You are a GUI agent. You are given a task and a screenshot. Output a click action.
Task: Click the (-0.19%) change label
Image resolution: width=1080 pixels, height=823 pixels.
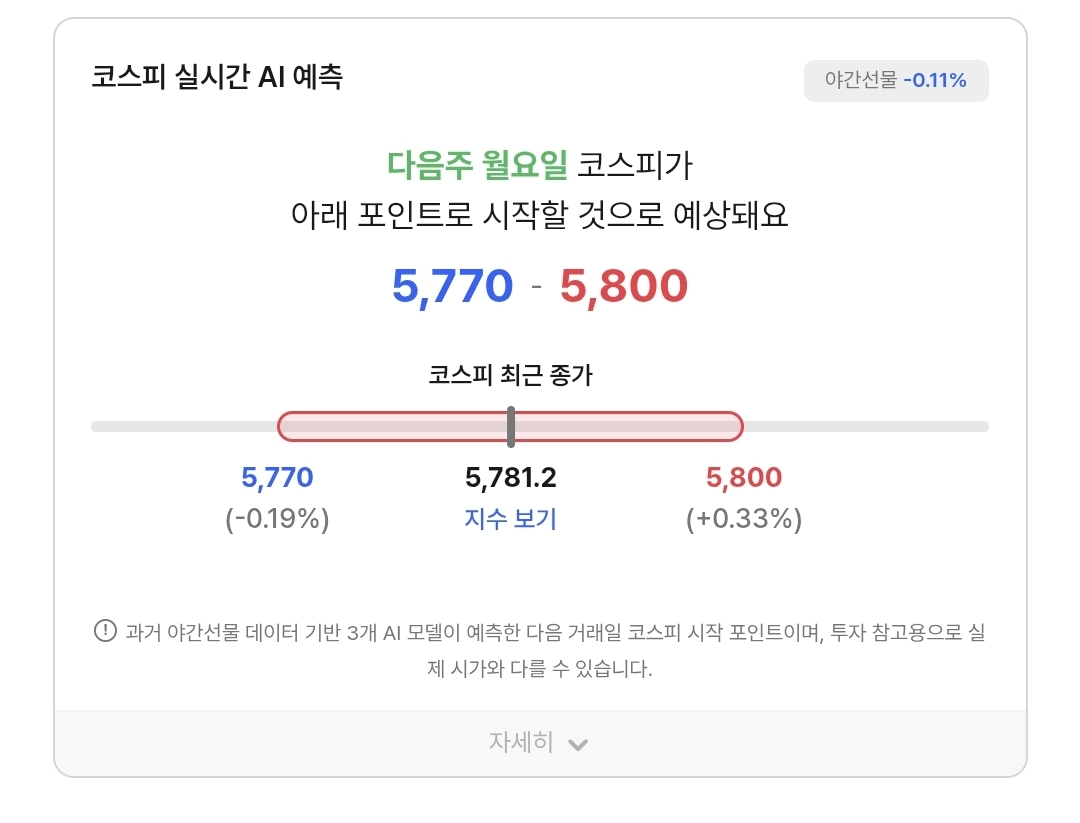point(277,519)
